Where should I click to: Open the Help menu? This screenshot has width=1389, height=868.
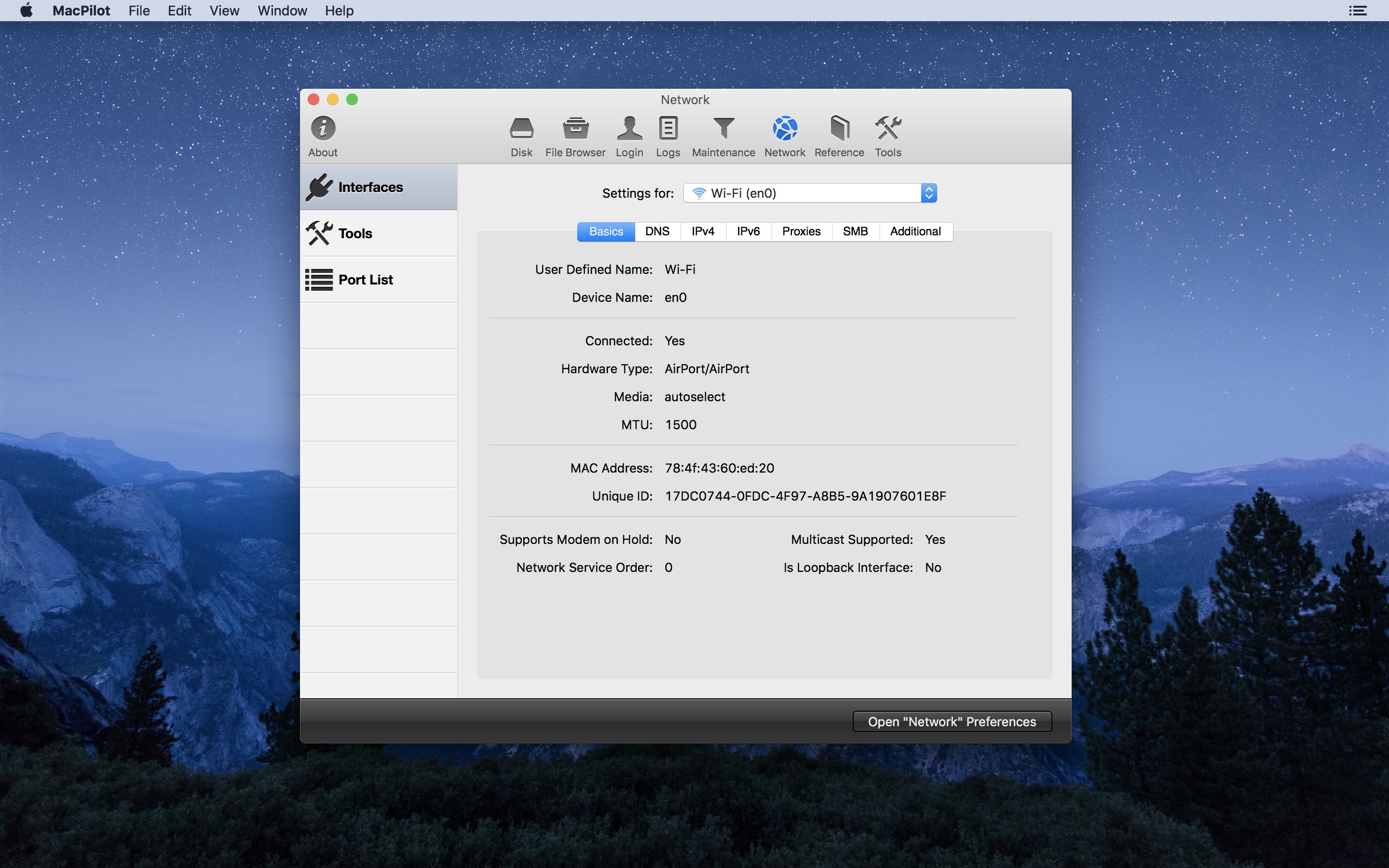(x=339, y=10)
